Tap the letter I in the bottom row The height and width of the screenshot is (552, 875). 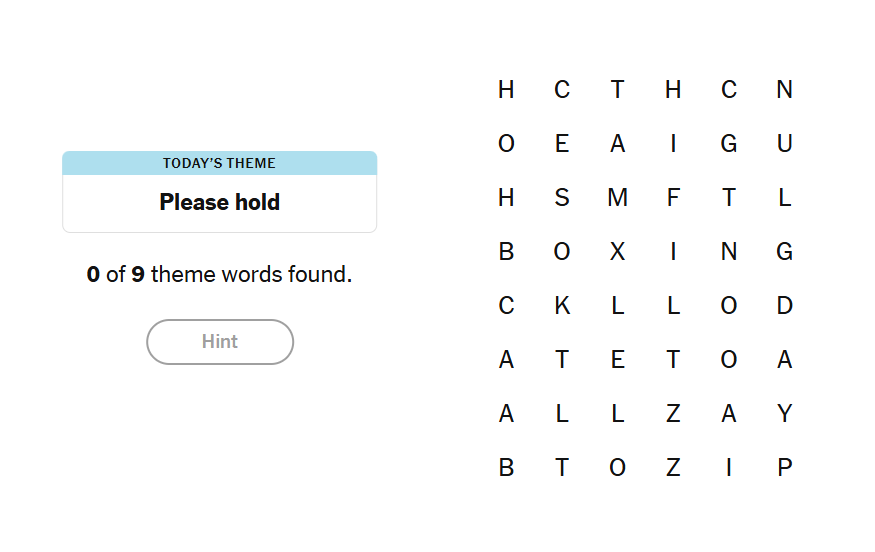pos(729,467)
